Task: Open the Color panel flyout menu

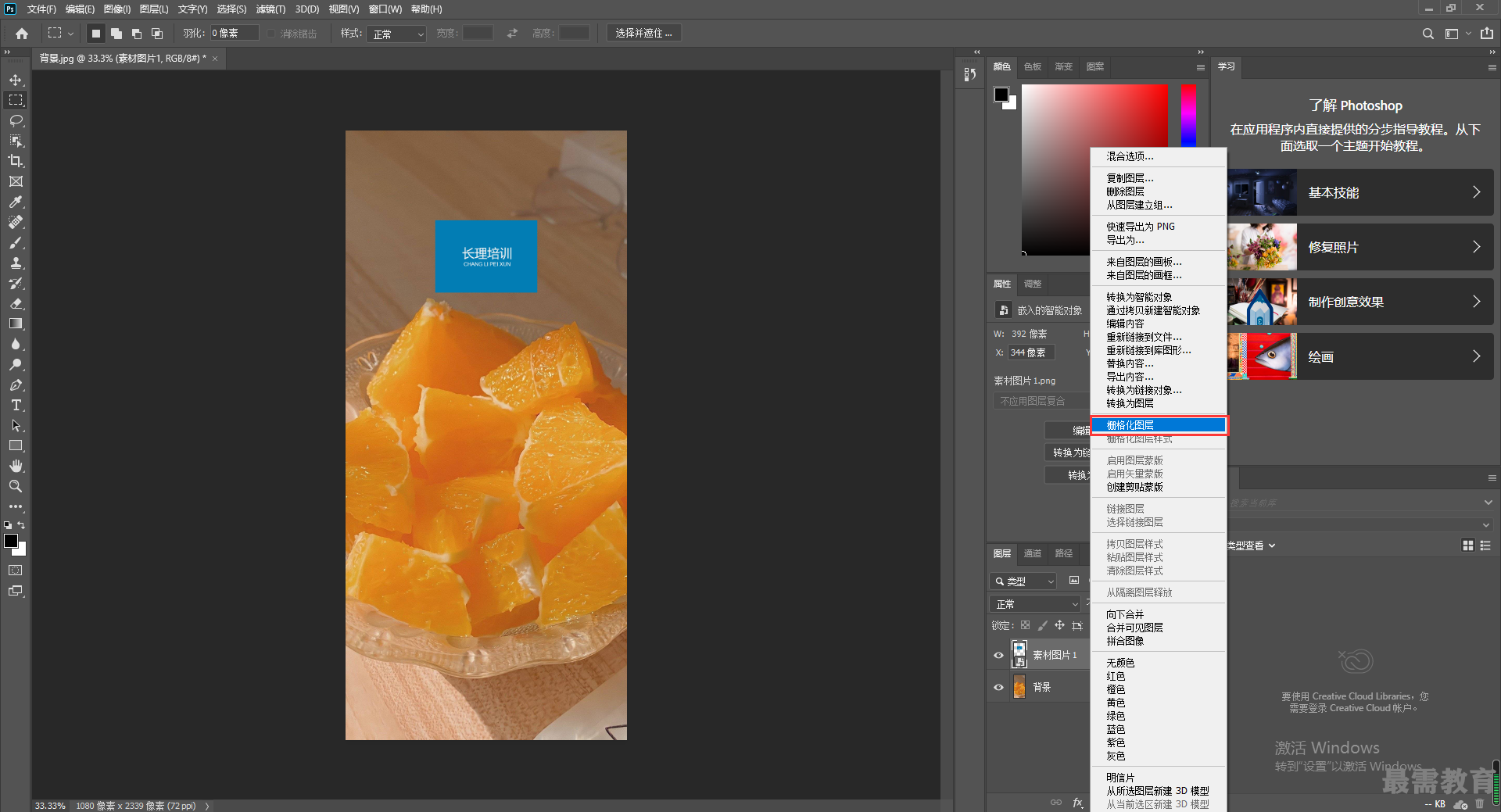Action: [1200, 67]
